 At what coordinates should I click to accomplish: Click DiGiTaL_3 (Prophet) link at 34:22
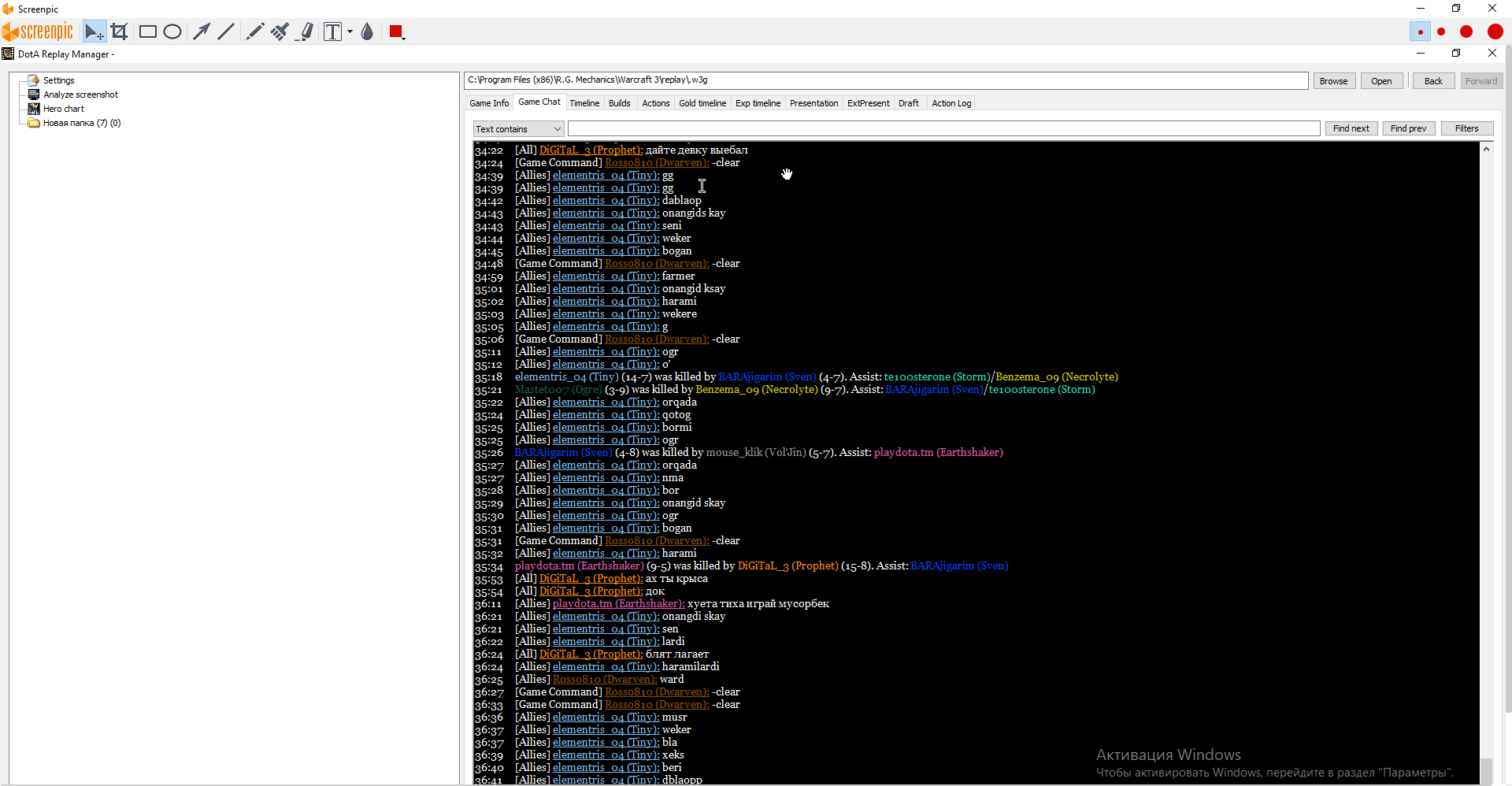tap(591, 150)
